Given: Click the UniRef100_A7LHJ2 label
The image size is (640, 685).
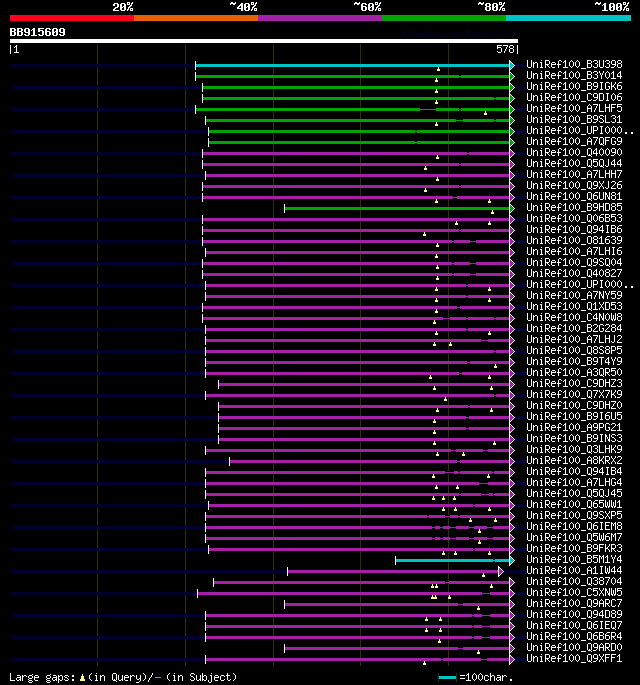Looking at the screenshot, I should click(x=574, y=339).
